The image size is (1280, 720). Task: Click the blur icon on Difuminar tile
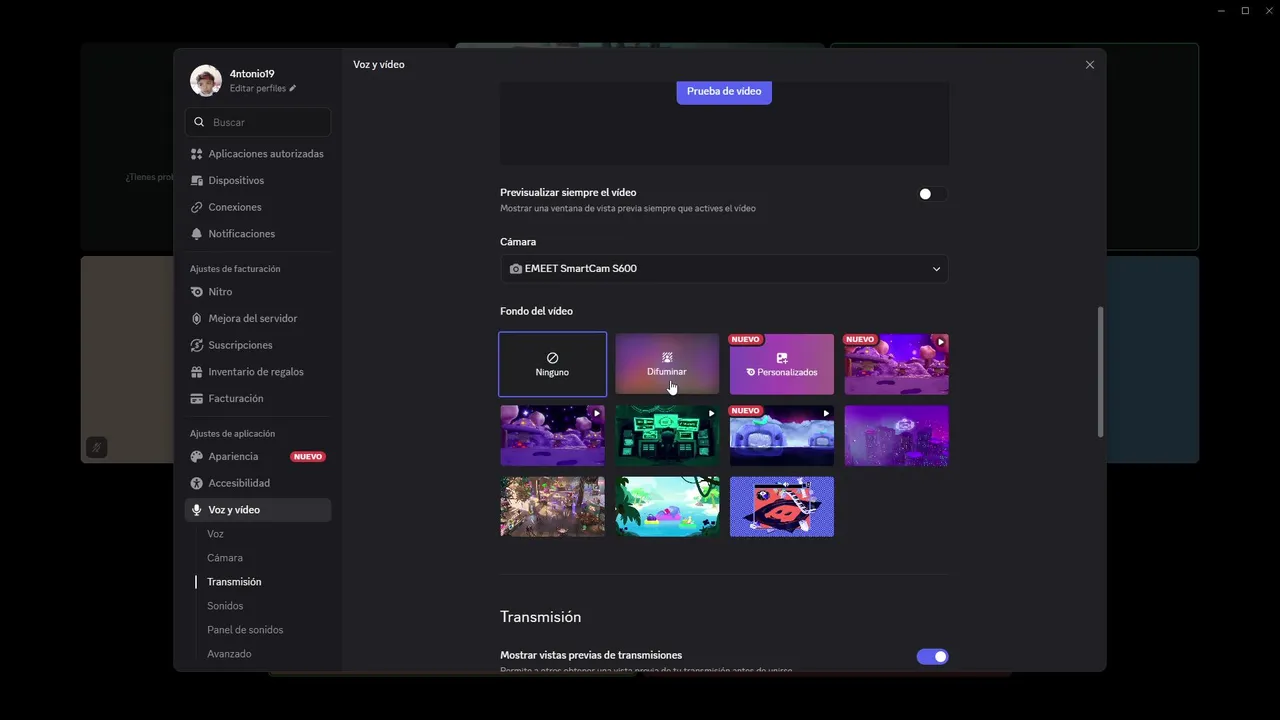(x=667, y=358)
